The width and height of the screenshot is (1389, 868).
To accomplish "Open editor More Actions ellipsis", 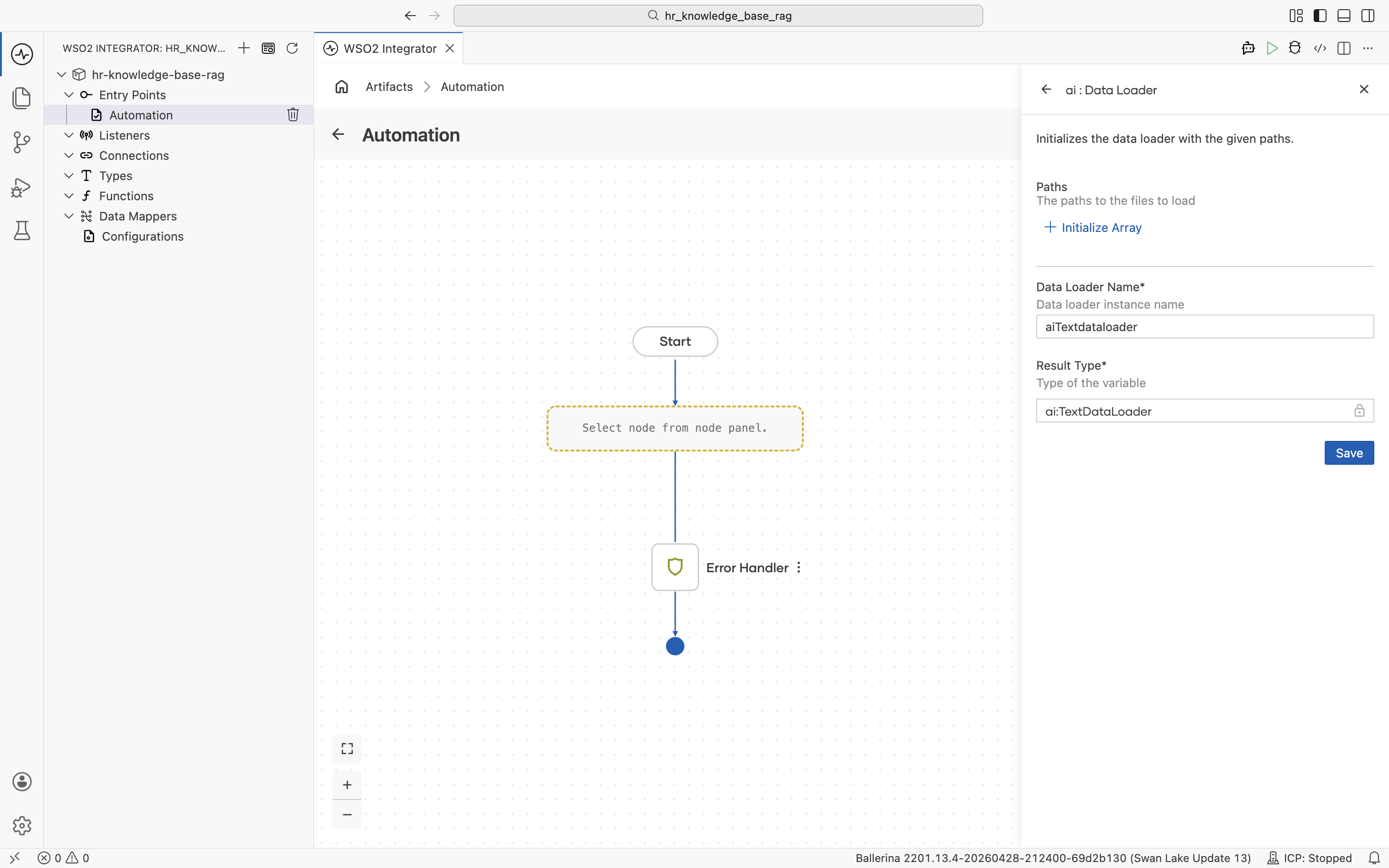I will [1368, 48].
